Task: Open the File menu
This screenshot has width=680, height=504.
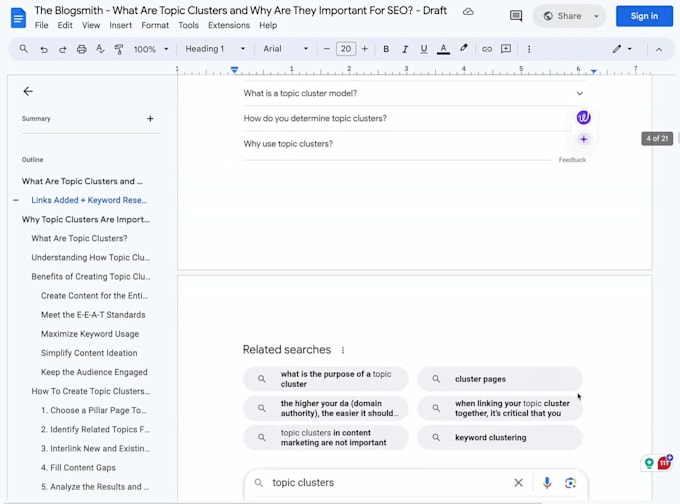Action: click(x=42, y=25)
